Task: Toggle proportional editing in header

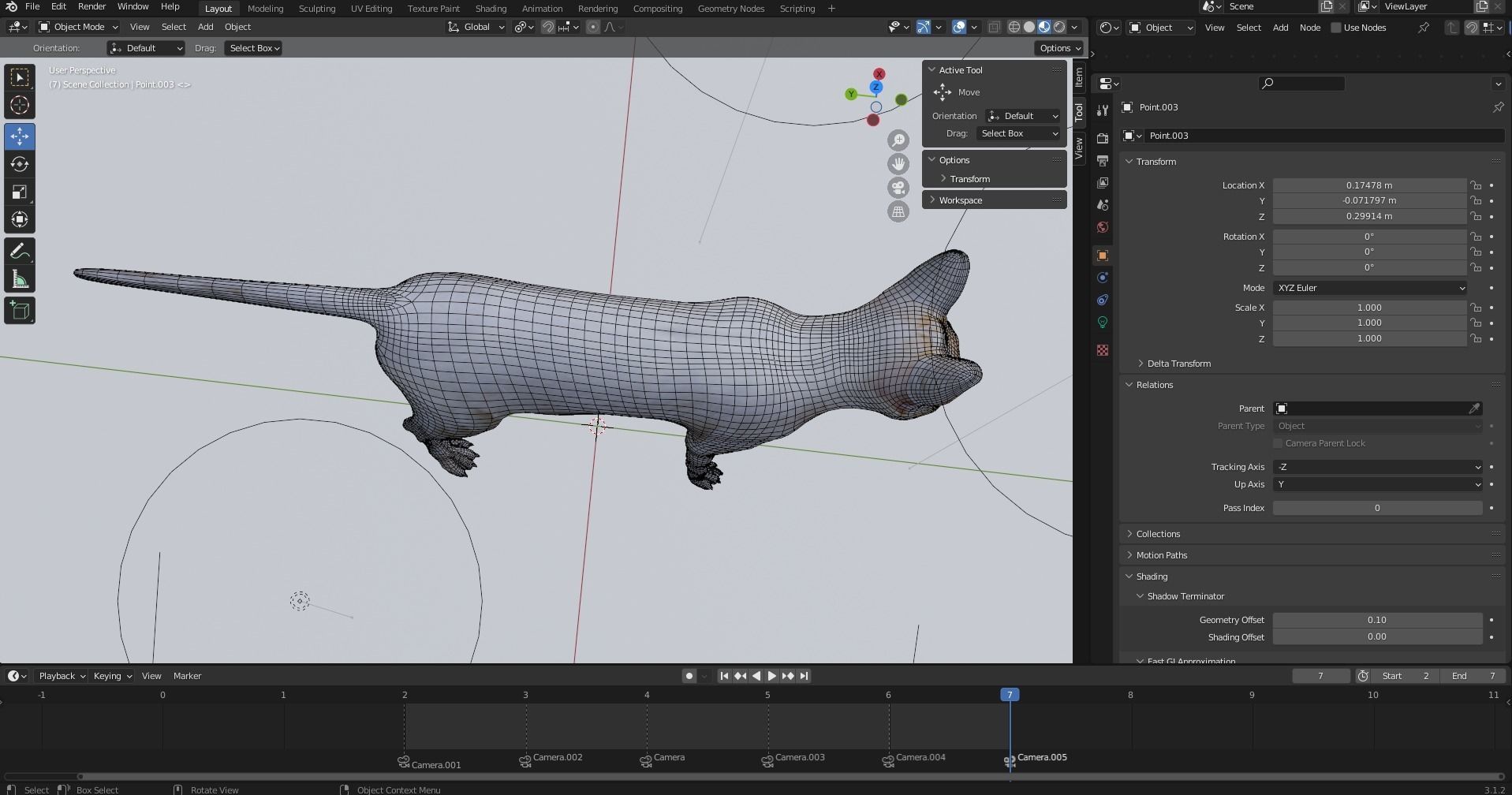Action: point(593,27)
